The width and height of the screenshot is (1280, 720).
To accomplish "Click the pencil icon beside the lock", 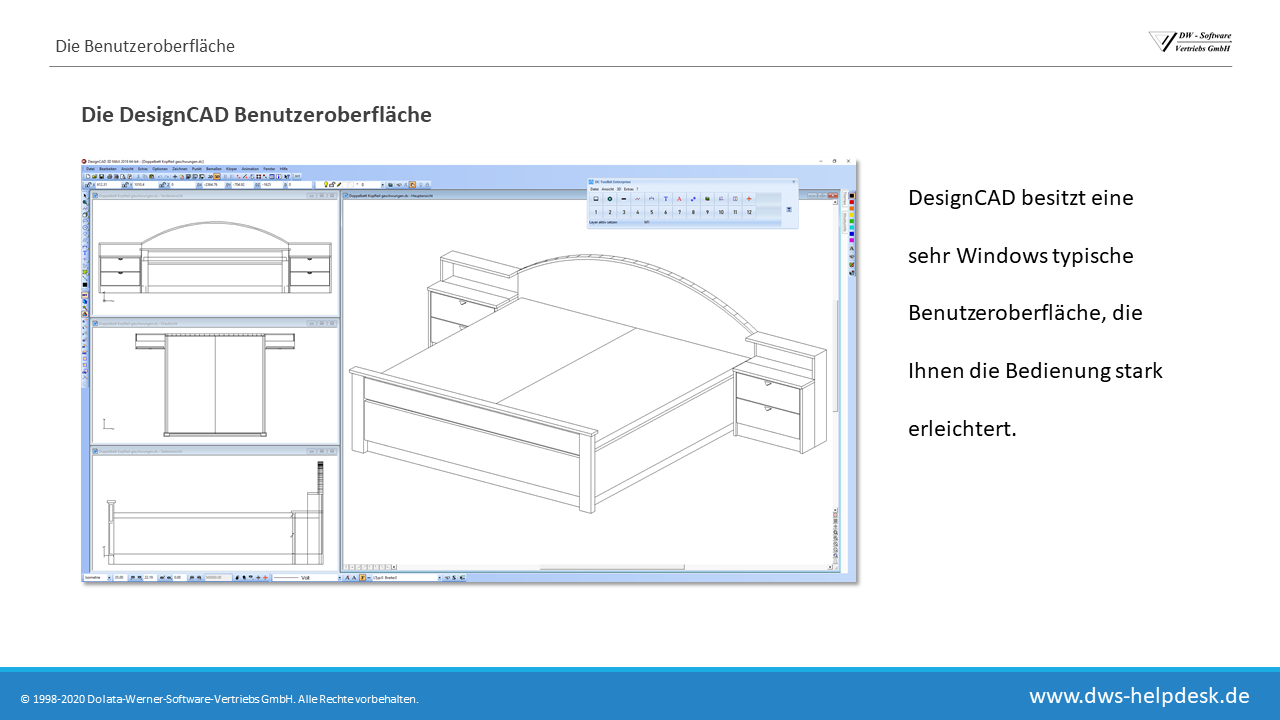I will click(x=339, y=184).
